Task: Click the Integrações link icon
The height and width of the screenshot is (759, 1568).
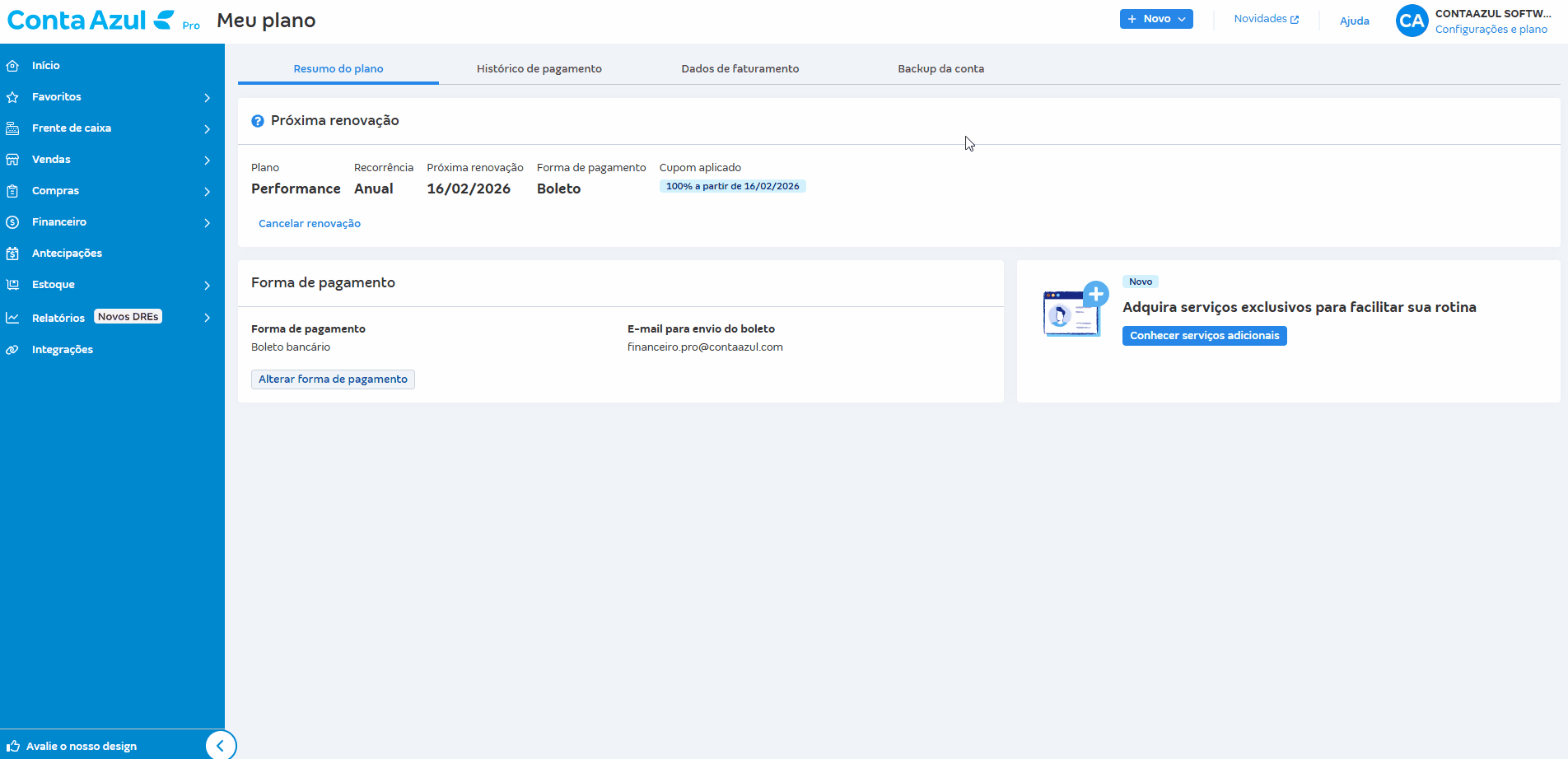Action: [x=12, y=350]
